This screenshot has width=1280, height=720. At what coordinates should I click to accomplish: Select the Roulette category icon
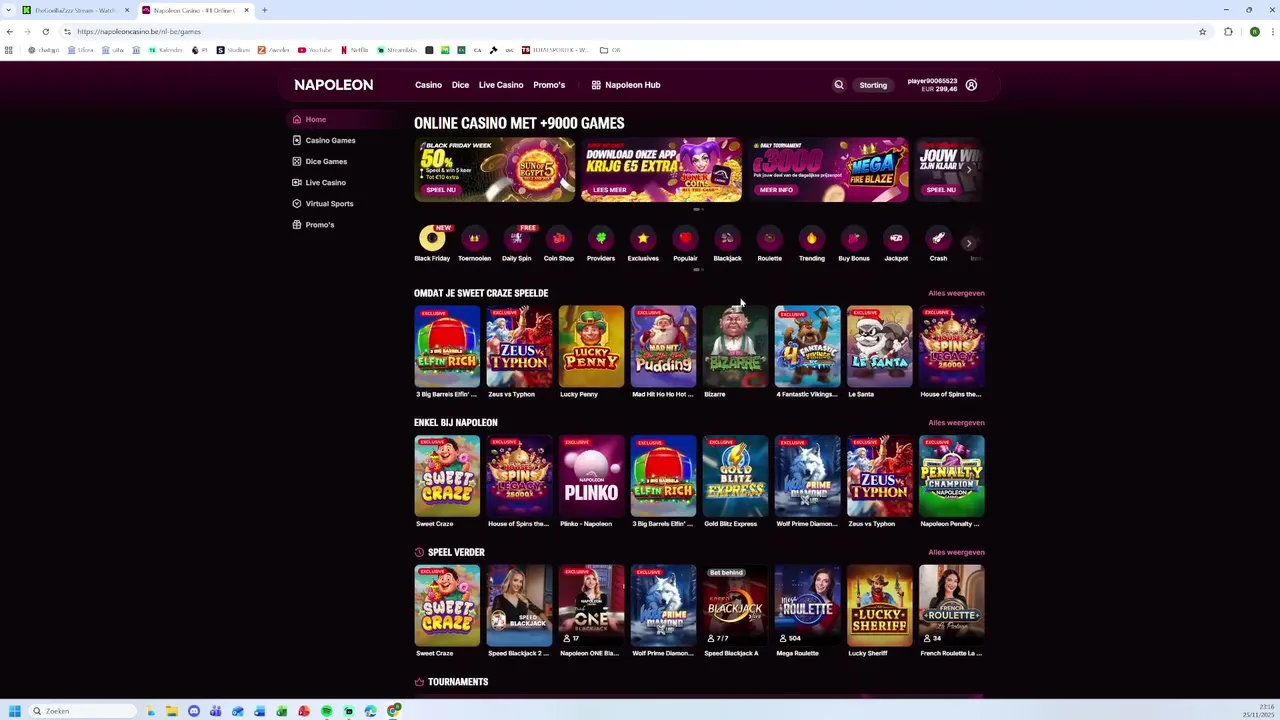click(x=769, y=238)
